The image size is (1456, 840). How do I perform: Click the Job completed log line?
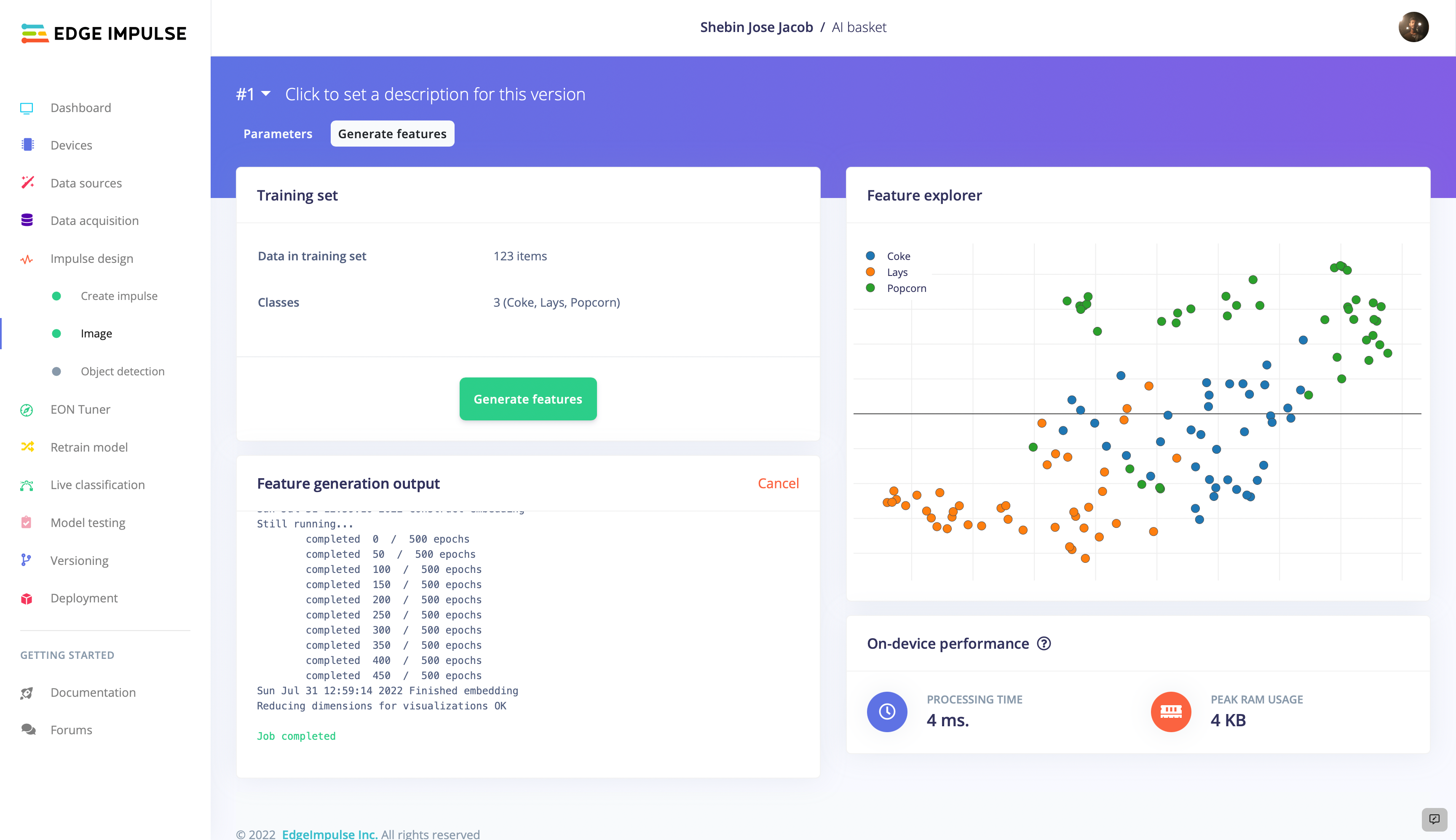296,736
